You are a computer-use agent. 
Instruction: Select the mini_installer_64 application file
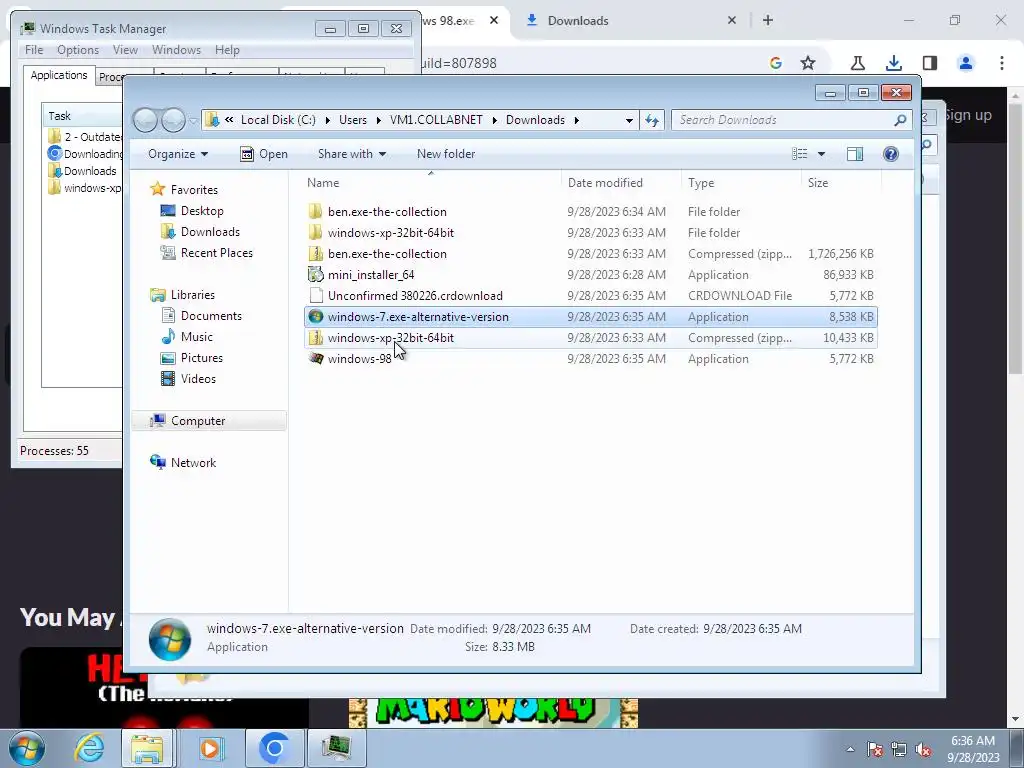pos(591,275)
